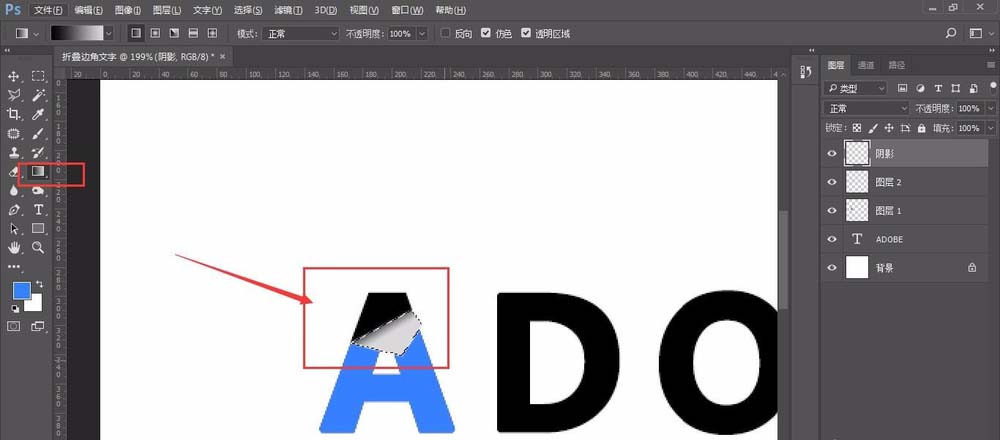Hide the 背景 layer
1000x440 pixels.
832,268
